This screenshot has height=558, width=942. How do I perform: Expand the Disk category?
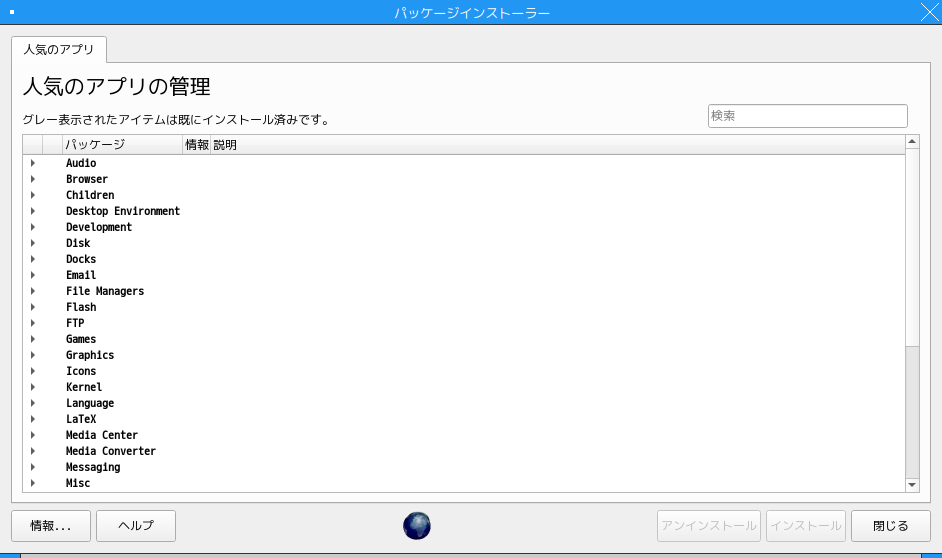pos(32,243)
